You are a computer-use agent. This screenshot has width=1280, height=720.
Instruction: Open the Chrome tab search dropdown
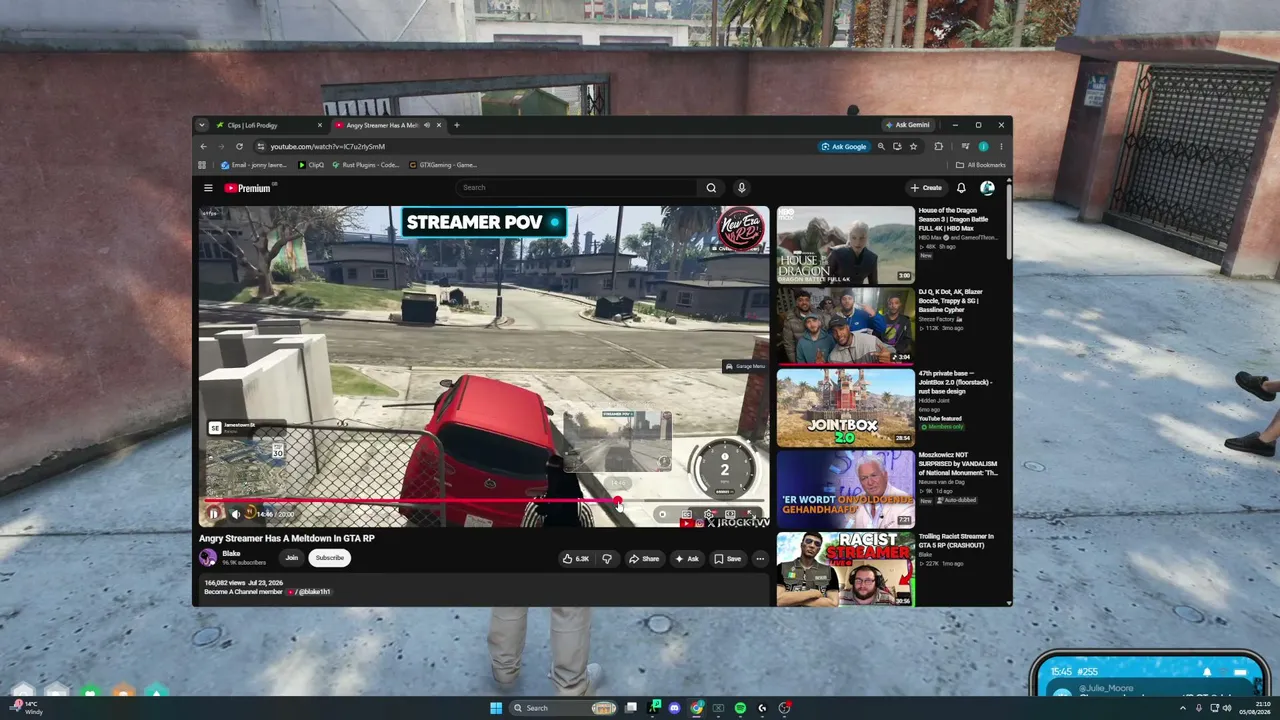[202, 125]
